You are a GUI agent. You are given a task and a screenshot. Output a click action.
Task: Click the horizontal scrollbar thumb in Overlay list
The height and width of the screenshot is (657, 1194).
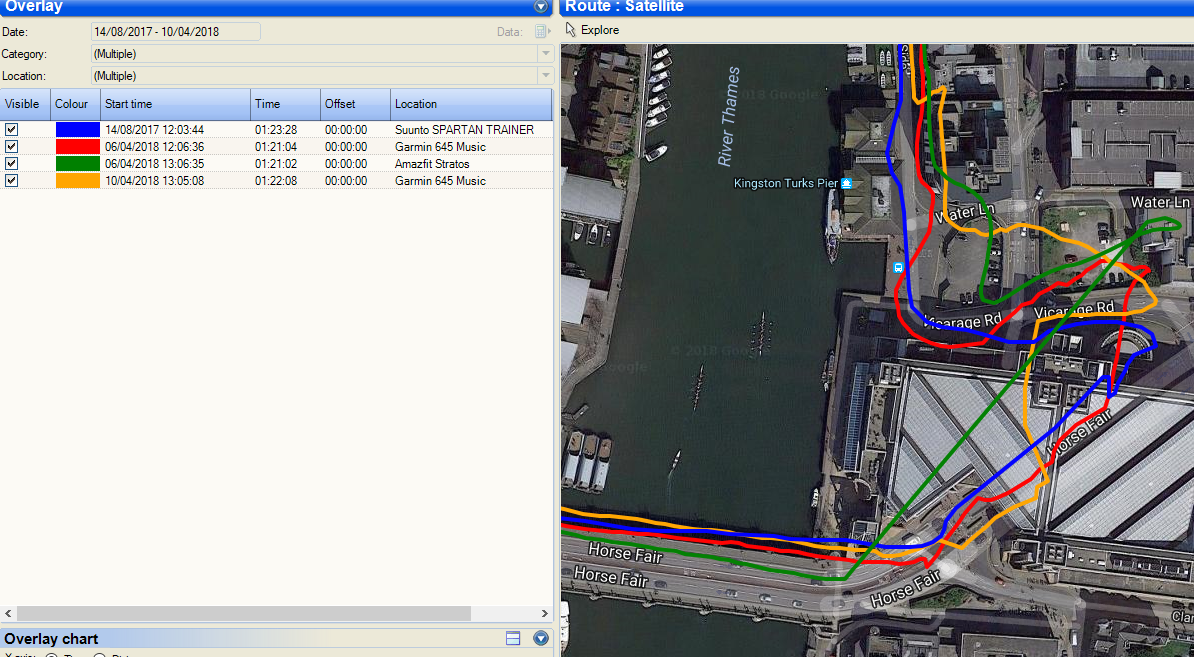coord(244,614)
